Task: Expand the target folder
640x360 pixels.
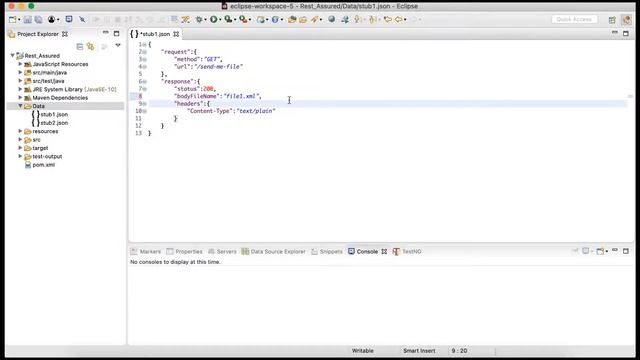Action: coord(20,148)
